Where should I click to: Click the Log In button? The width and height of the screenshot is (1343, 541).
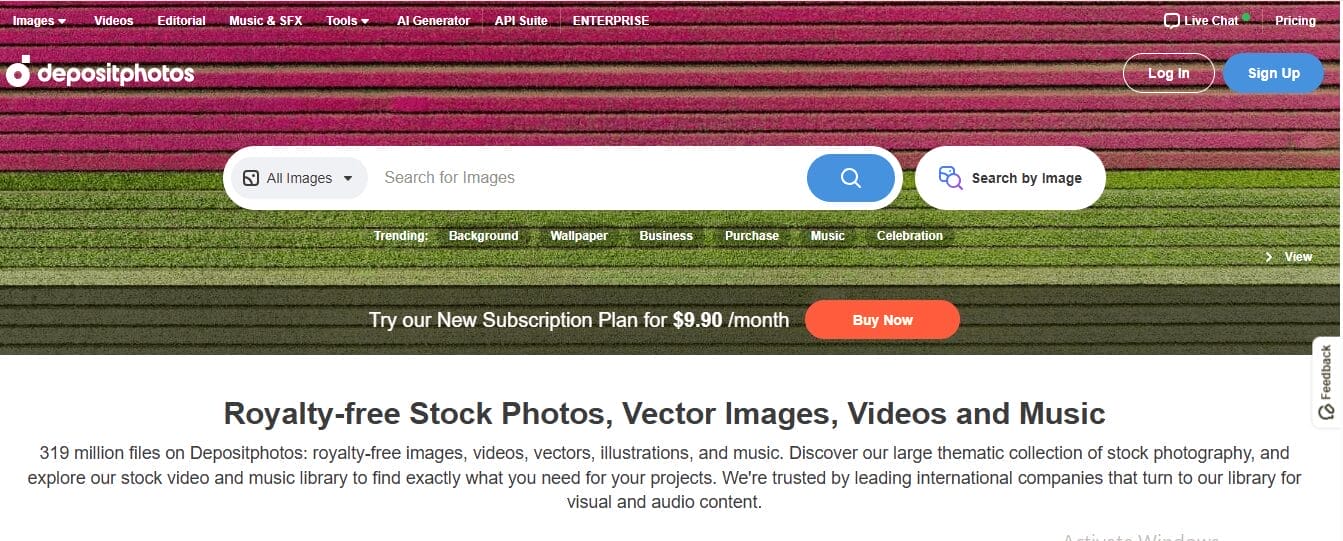pos(1169,73)
